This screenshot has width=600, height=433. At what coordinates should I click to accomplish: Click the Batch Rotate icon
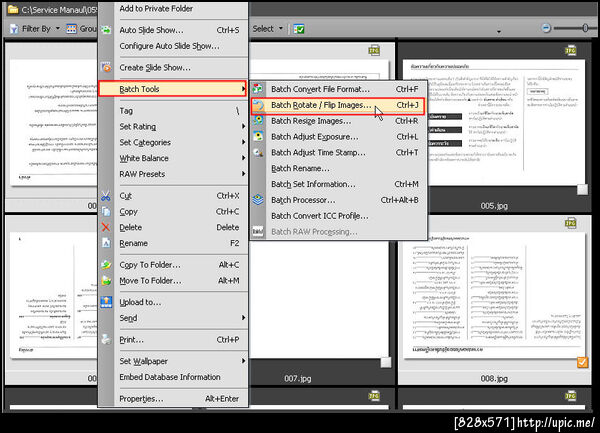[x=258, y=105]
